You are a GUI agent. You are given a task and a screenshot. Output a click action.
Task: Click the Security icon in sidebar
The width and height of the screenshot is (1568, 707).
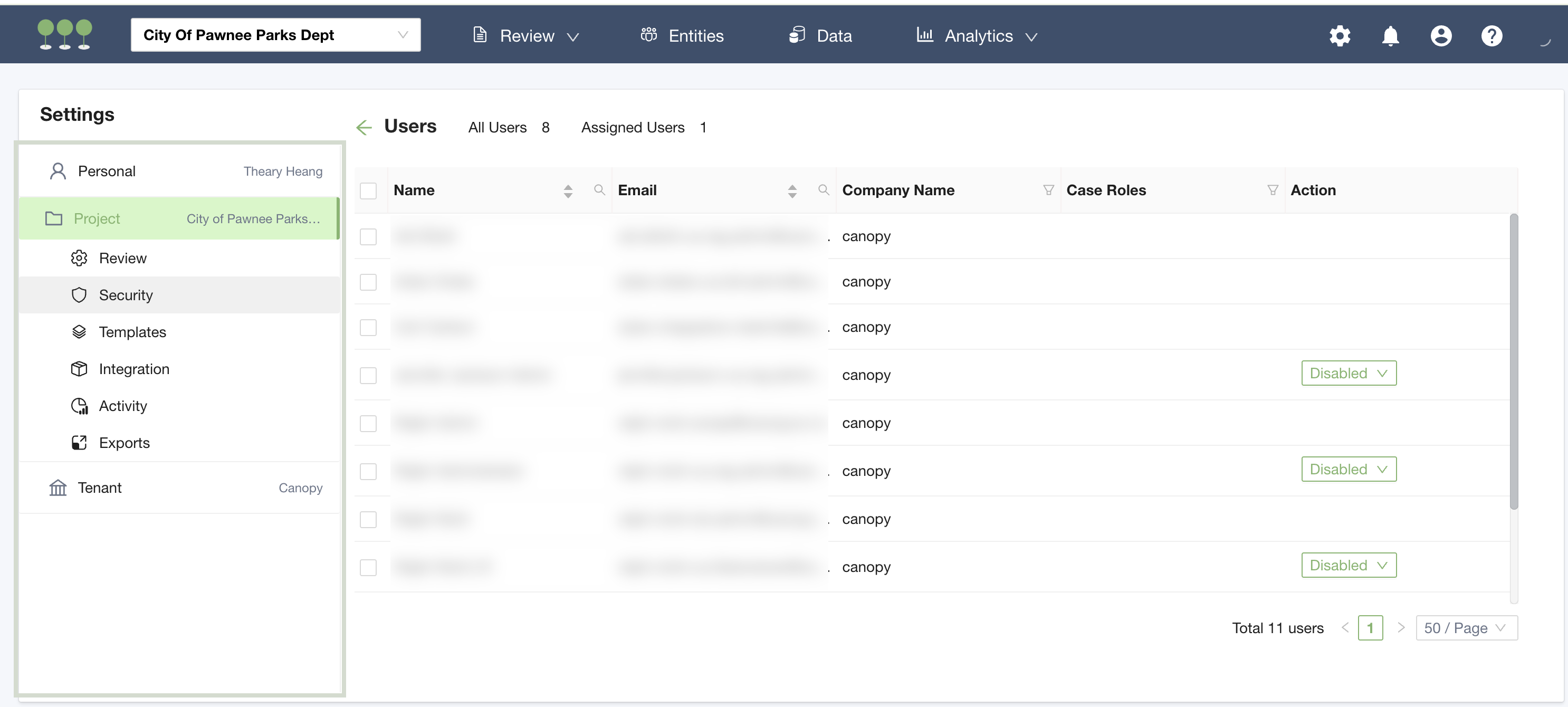[80, 294]
